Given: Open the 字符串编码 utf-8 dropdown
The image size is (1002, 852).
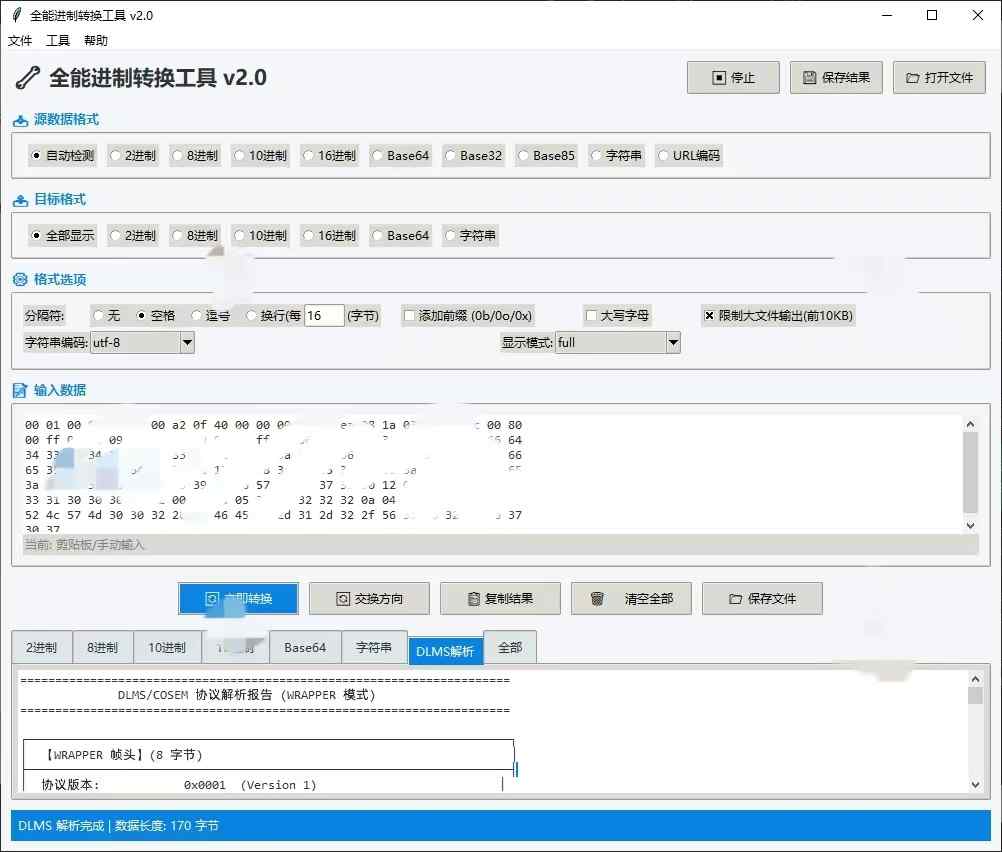Looking at the screenshot, I should [x=187, y=343].
